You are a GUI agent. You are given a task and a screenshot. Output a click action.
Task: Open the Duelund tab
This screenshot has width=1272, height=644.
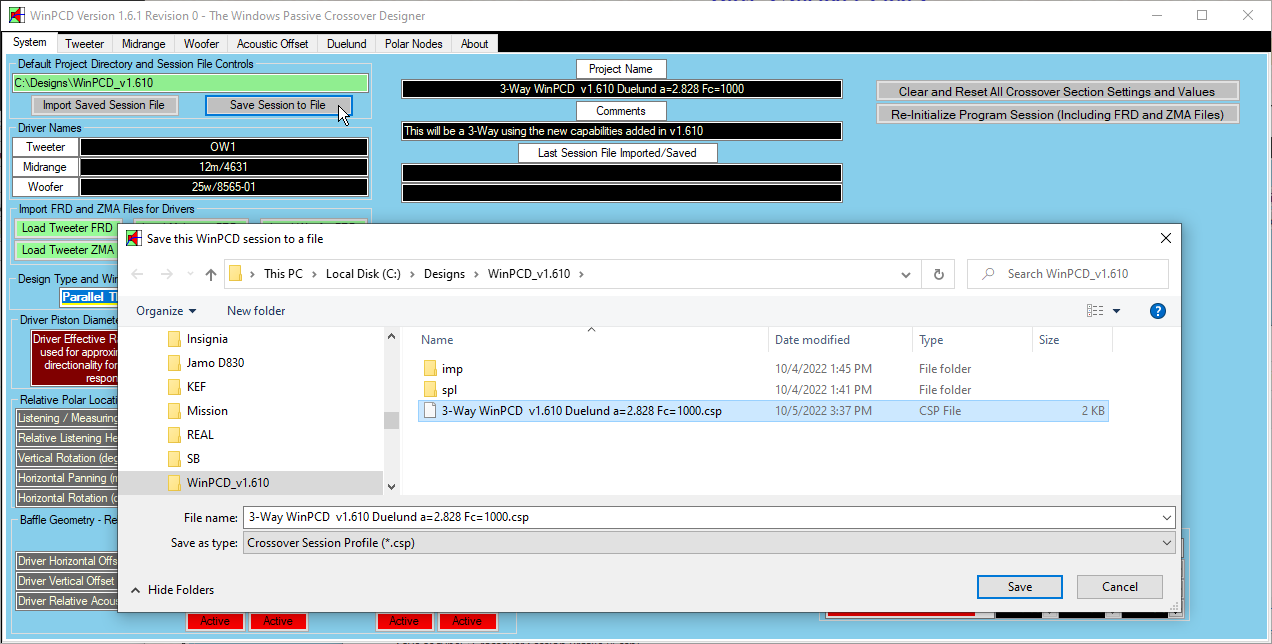tap(347, 44)
